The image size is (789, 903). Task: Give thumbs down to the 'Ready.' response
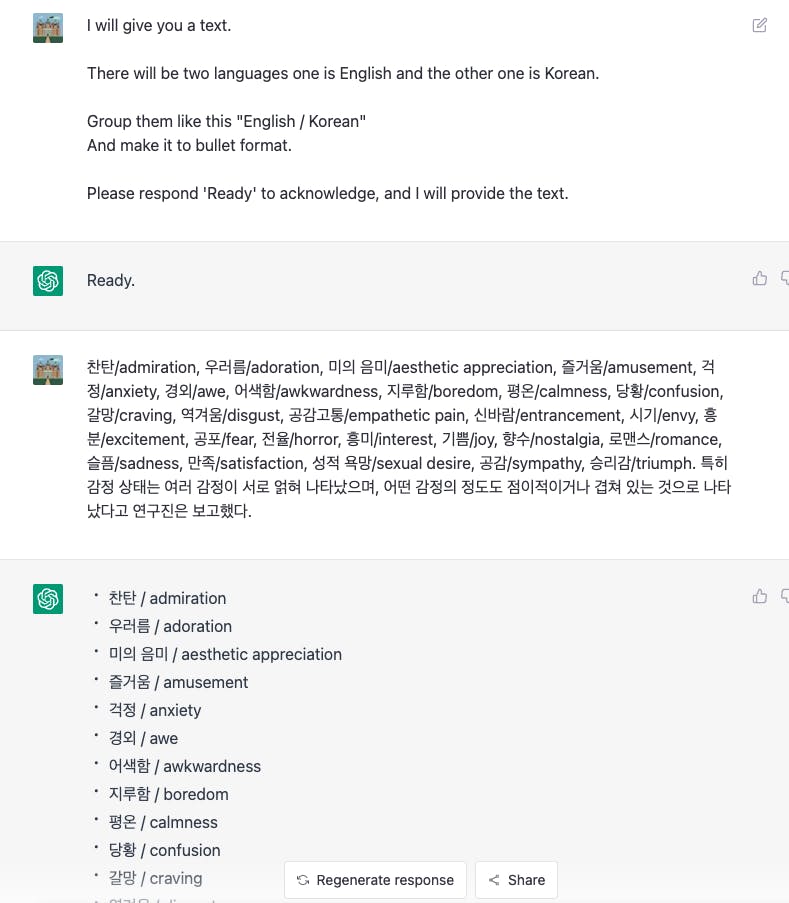(x=785, y=278)
